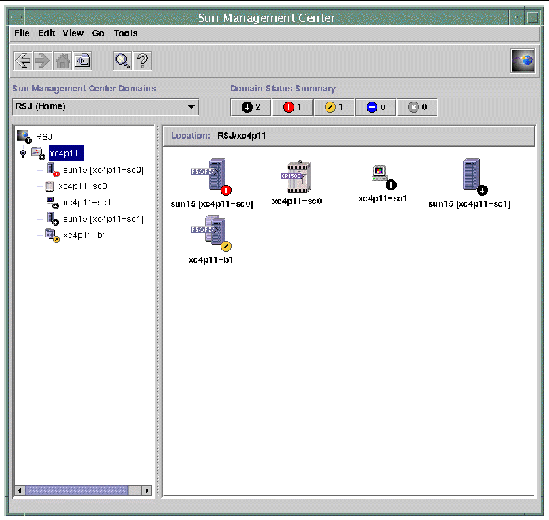
Task: Click tree scrollbar right arrow
Action: pos(147,491)
